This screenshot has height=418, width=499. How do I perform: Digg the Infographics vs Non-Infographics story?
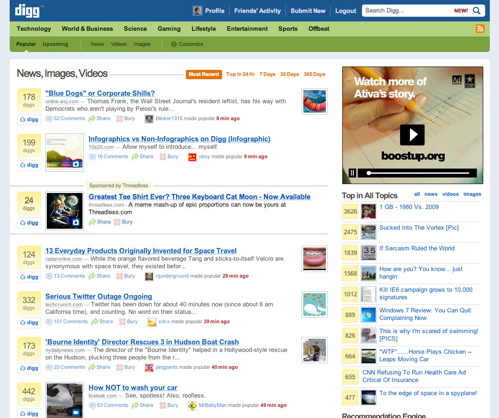tap(29, 165)
